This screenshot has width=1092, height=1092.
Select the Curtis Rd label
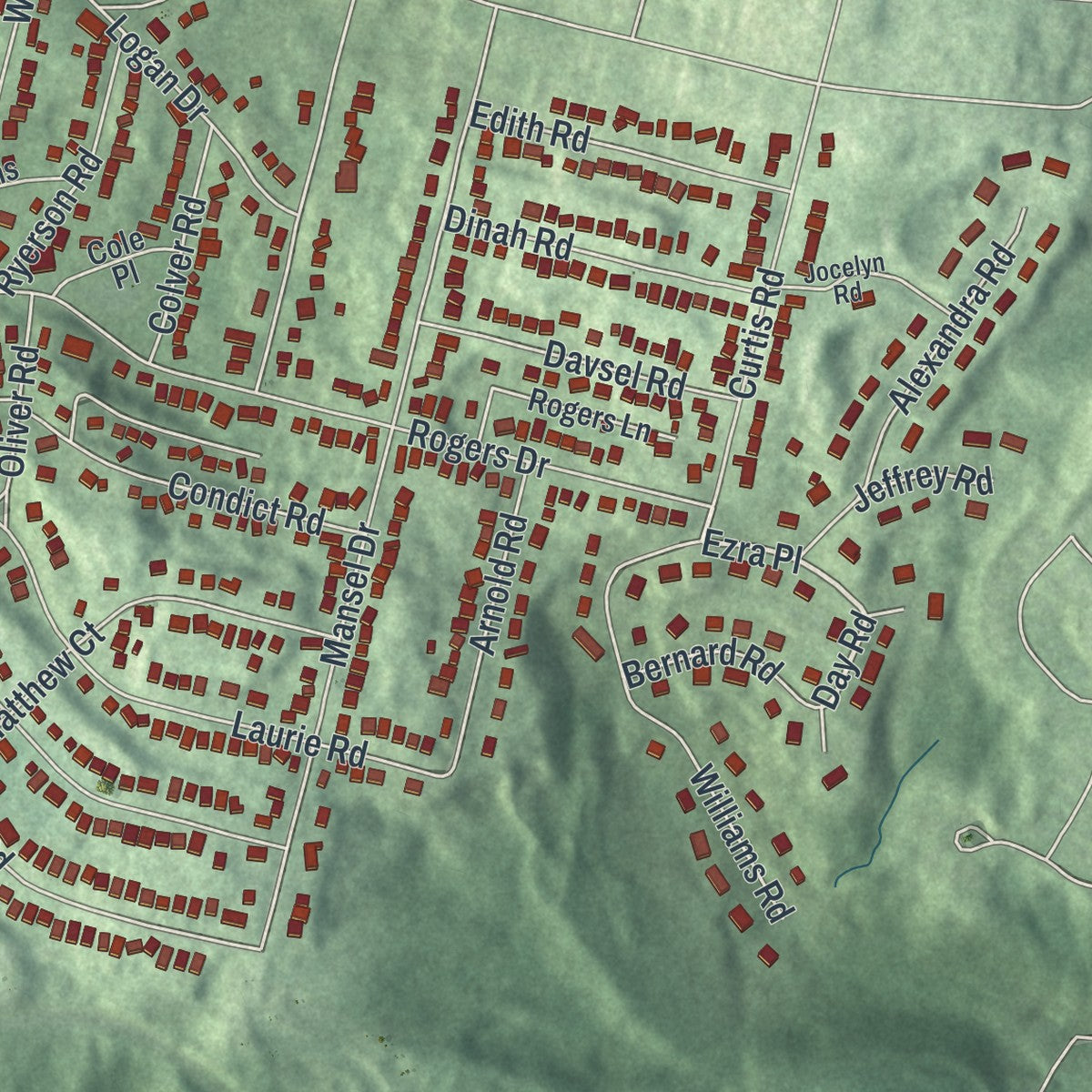coord(756,333)
